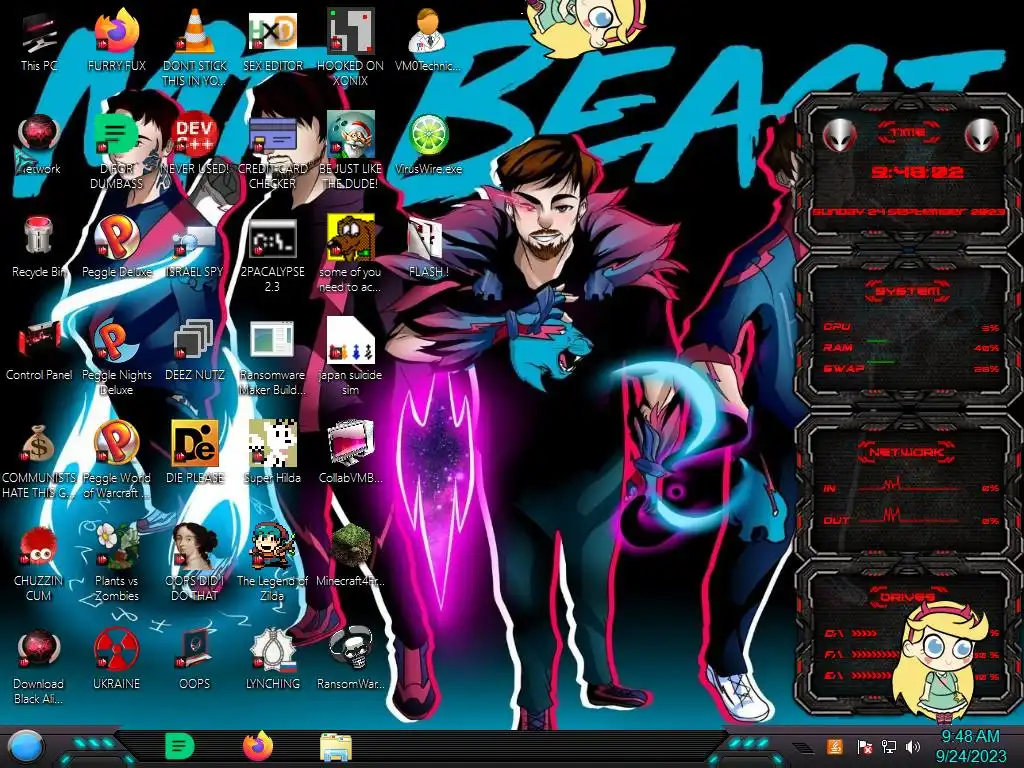
Task: Click the TIME widget header
Action: coord(908,133)
